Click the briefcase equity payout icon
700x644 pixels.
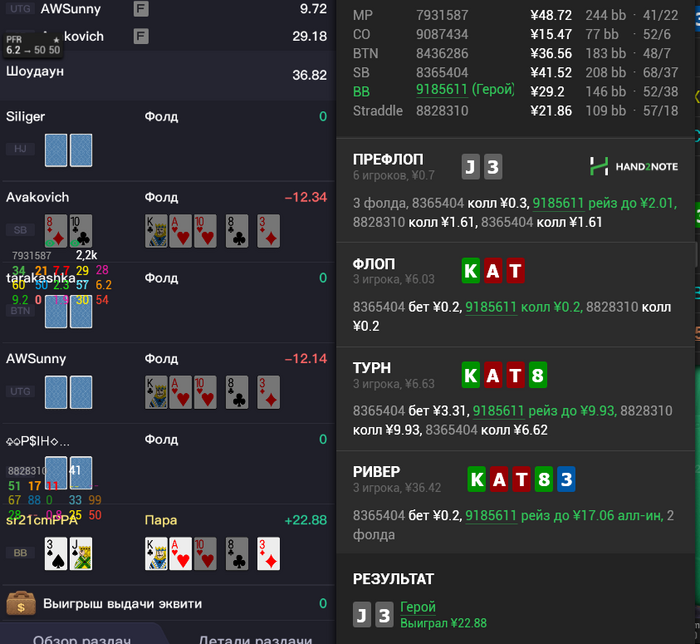pos(21,603)
